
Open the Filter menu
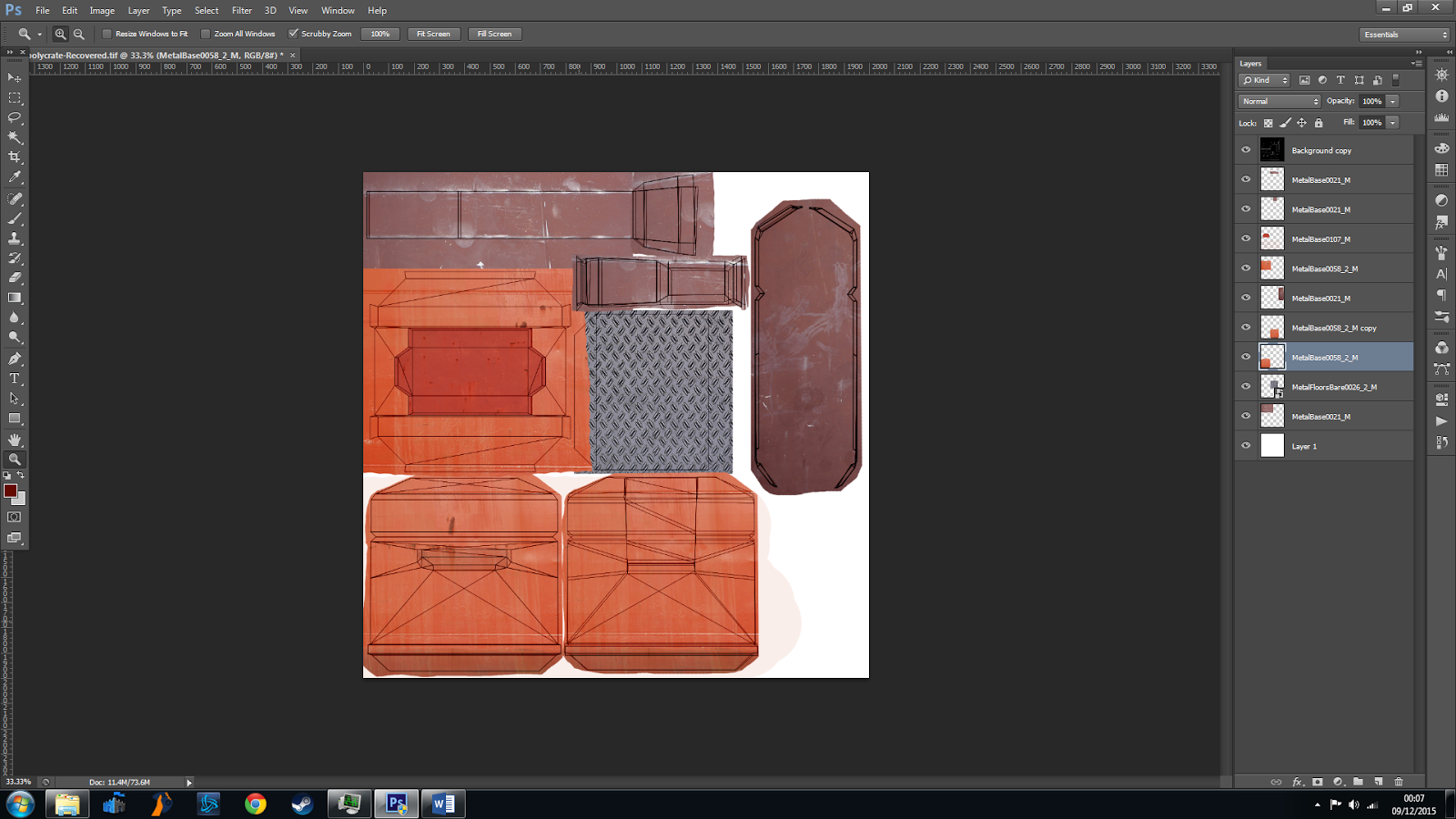[x=241, y=10]
